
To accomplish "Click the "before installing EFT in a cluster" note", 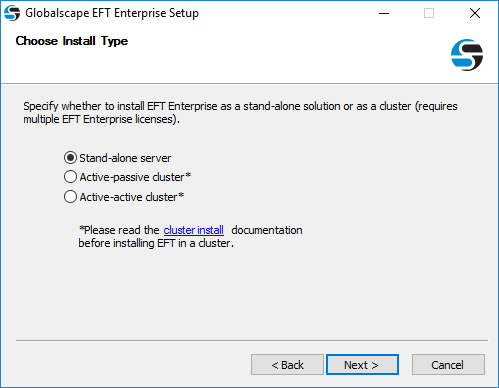I will [156, 243].
